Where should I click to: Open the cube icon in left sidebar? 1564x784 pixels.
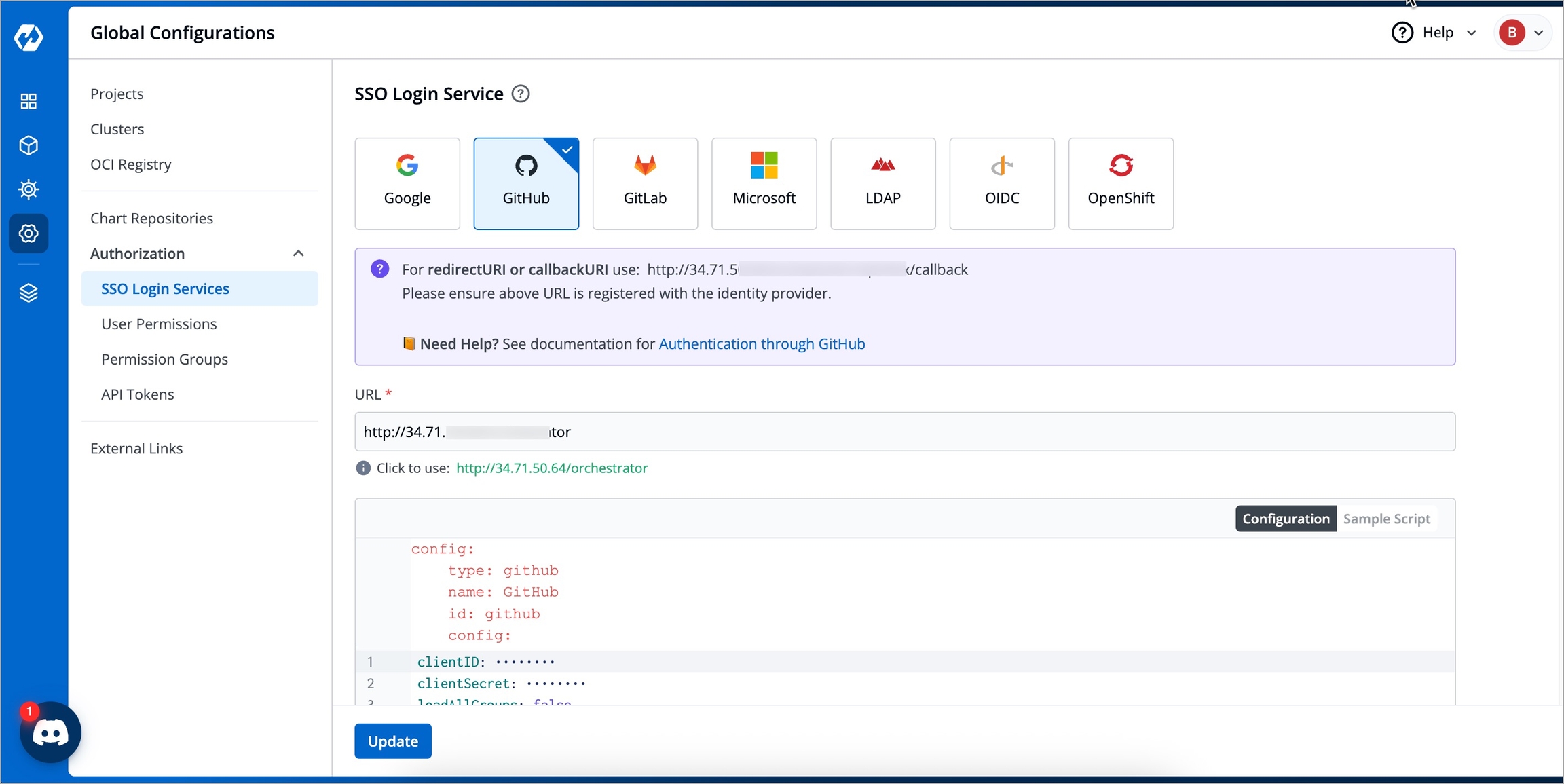29,145
